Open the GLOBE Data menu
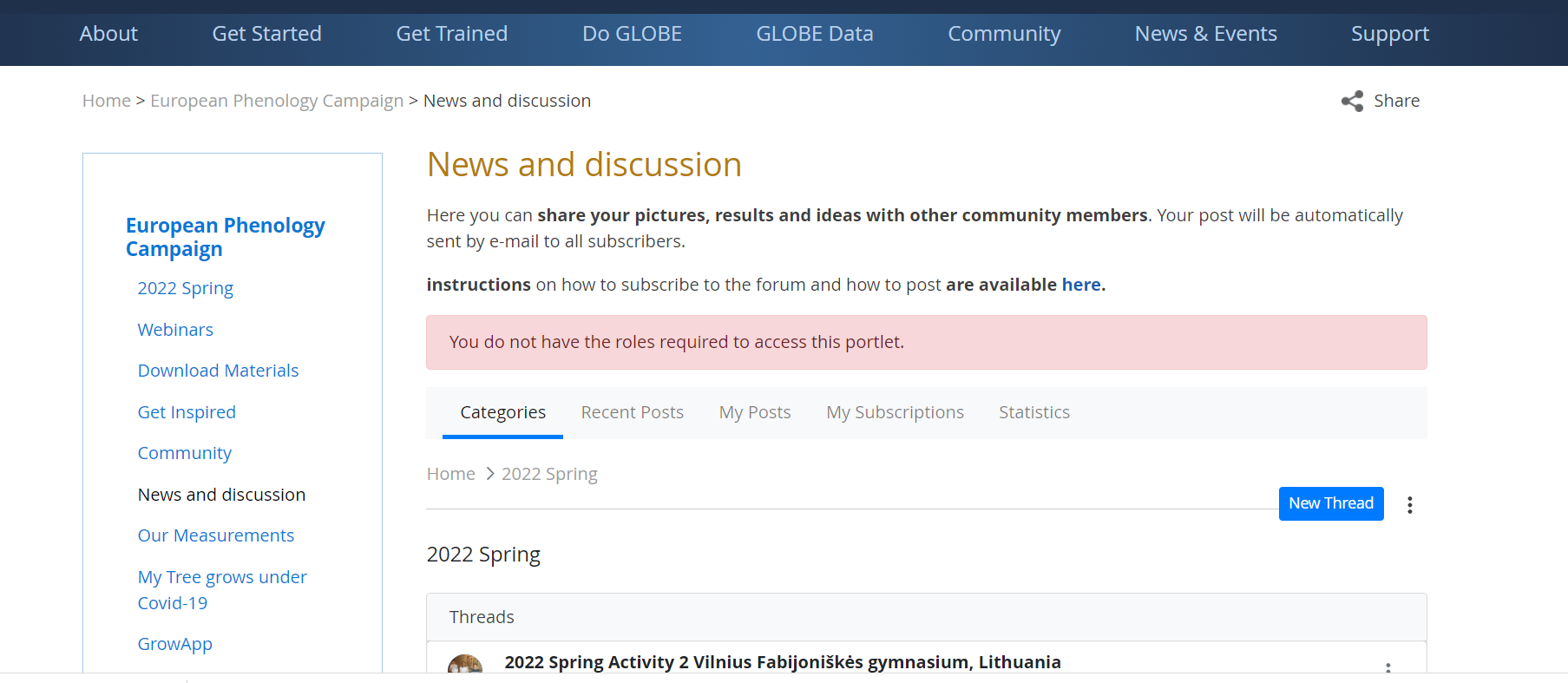The width and height of the screenshot is (1568, 683). point(814,34)
